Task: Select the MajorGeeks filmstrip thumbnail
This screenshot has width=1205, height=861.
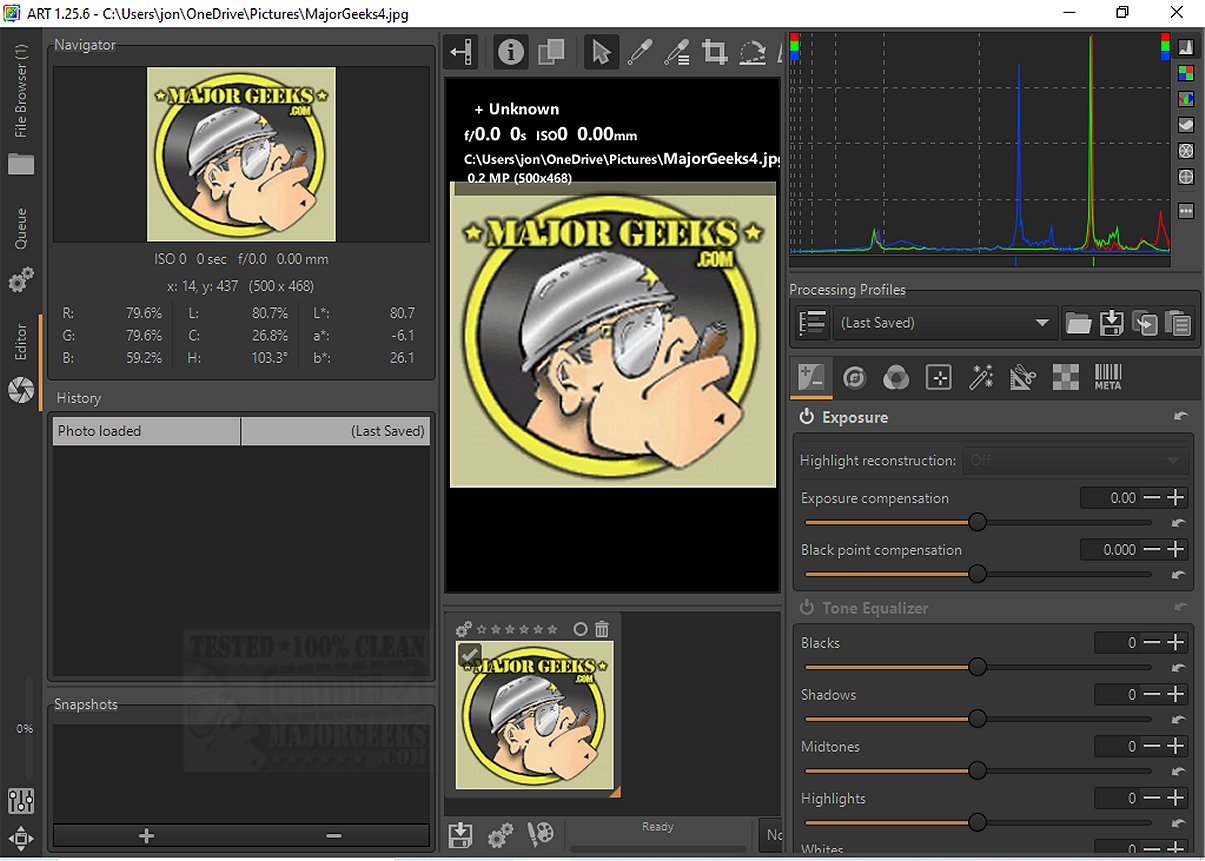Action: (x=534, y=716)
